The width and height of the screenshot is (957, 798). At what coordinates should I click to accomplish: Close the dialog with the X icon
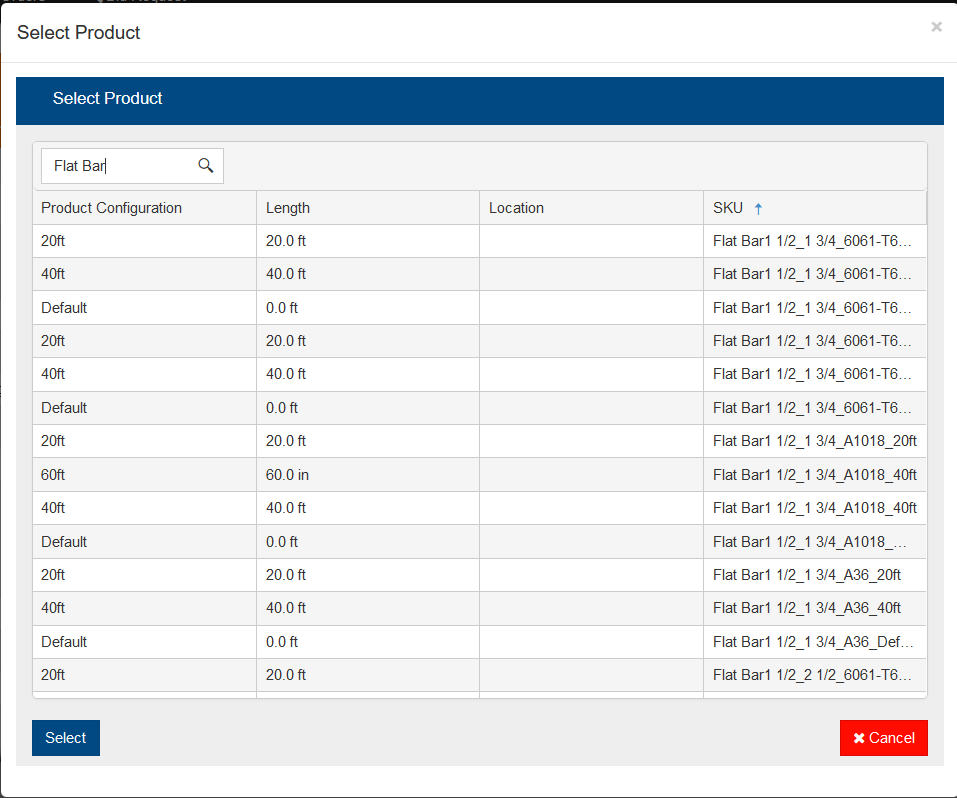(936, 27)
